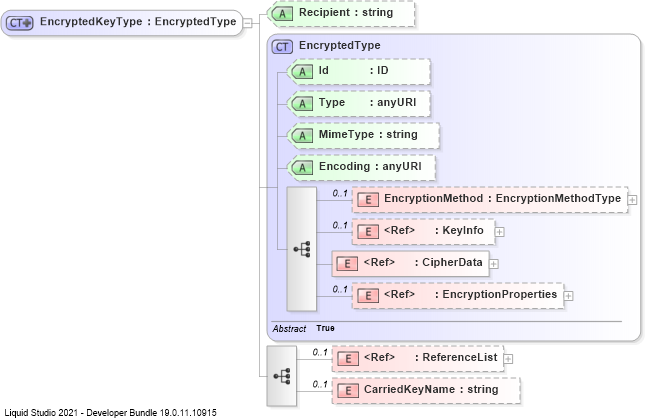645x418 pixels.
Task: Click the E icon of KeyInfo reference
Action: tap(368, 232)
